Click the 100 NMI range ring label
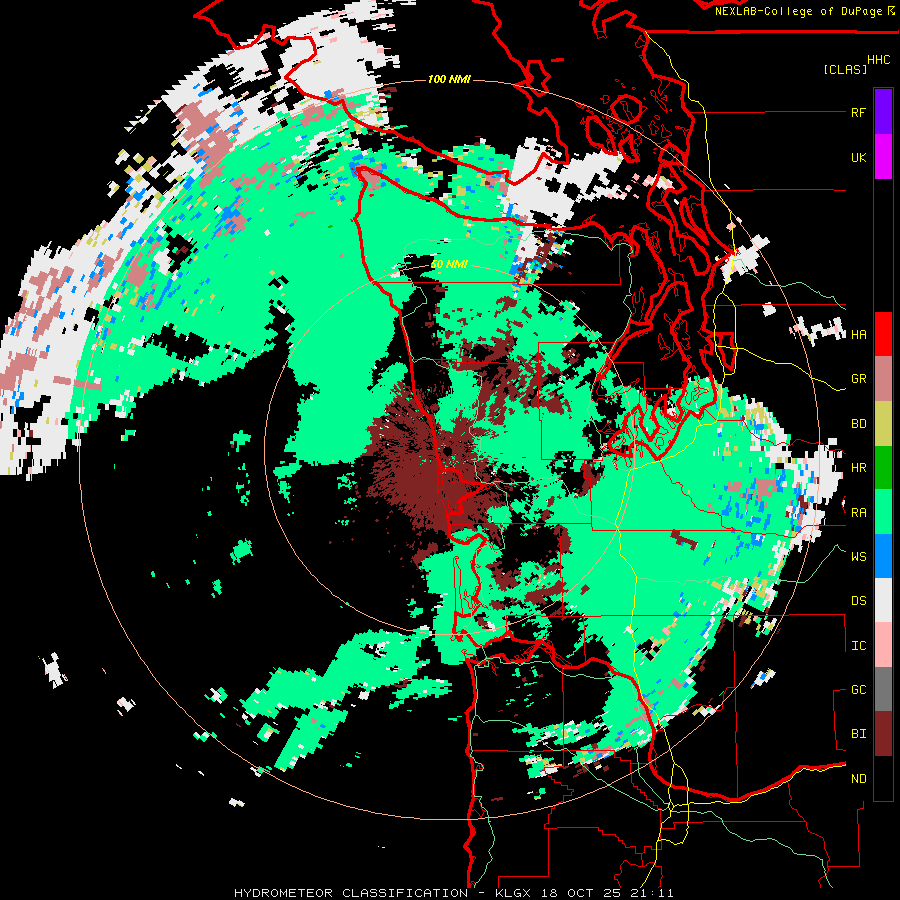Image resolution: width=900 pixels, height=900 pixels. coord(449,79)
